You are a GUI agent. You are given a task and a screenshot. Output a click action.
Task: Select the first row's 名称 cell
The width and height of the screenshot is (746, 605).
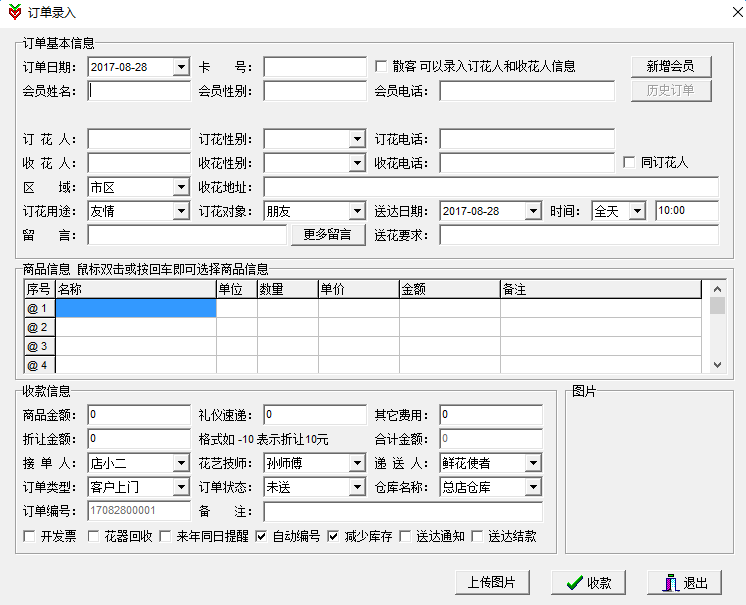click(x=135, y=308)
